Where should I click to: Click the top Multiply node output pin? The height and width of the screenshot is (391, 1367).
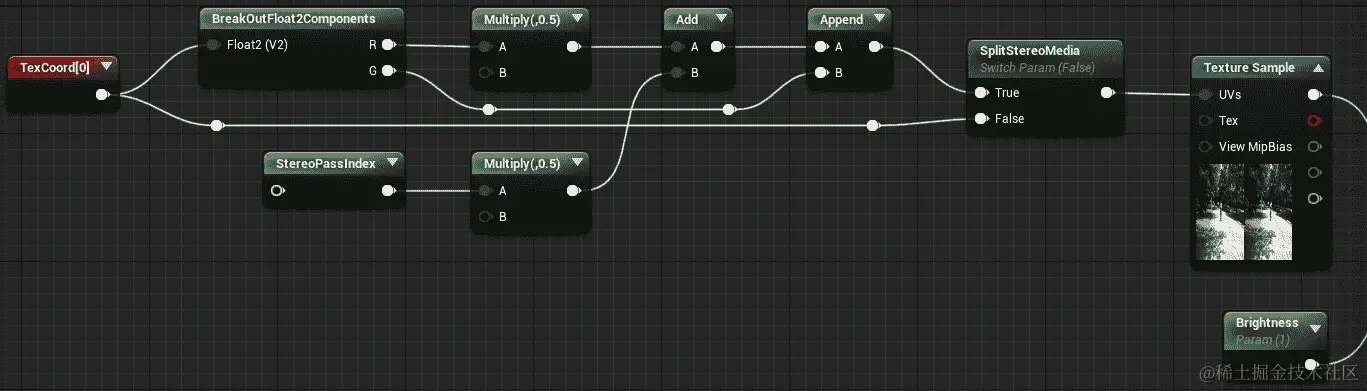pos(574,47)
